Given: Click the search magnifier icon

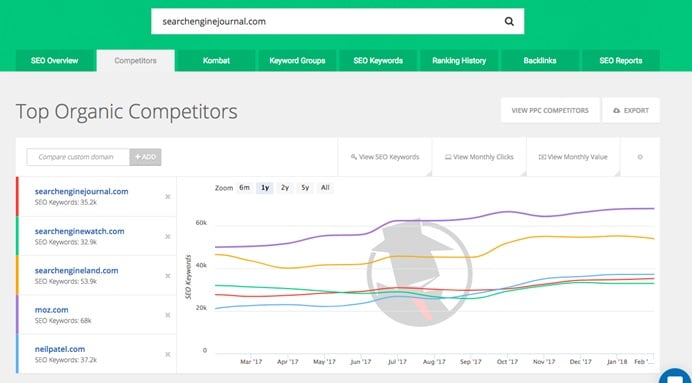Looking at the screenshot, I should click(509, 21).
